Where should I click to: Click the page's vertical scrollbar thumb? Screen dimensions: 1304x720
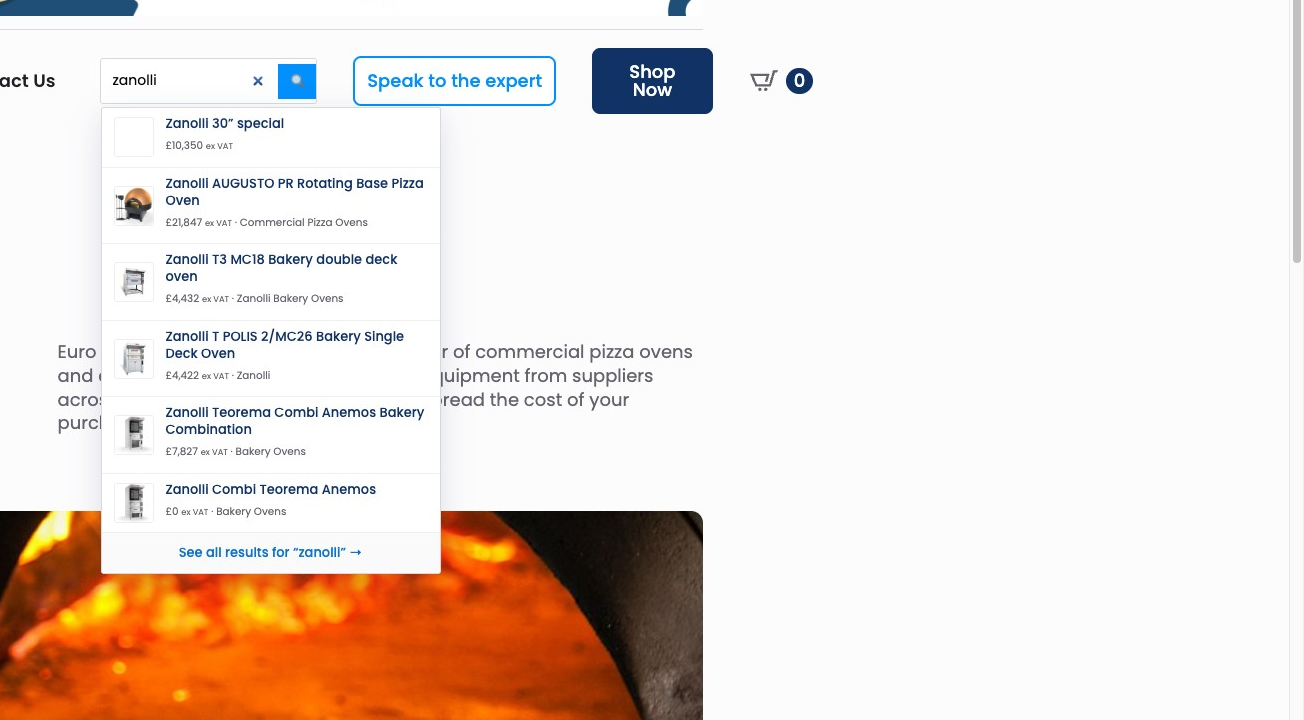tap(1297, 133)
